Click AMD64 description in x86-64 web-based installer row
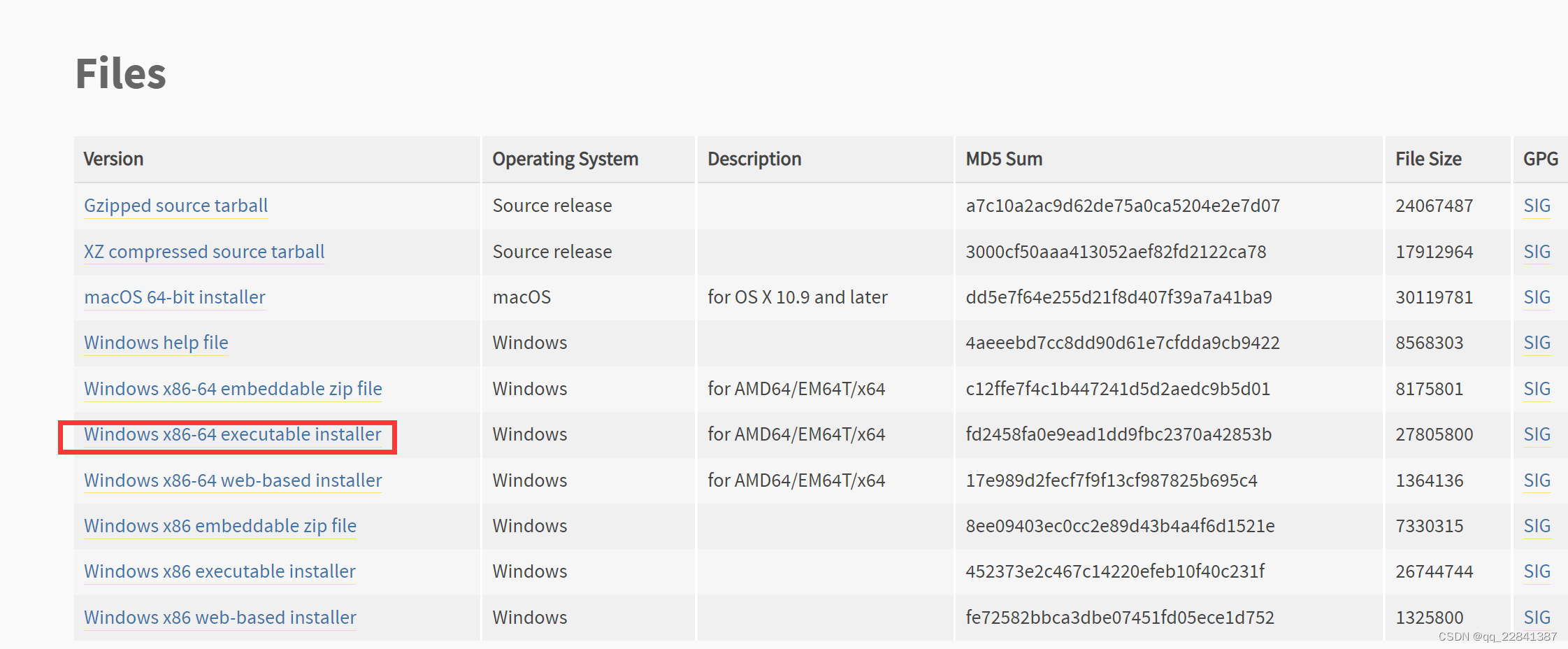The height and width of the screenshot is (649, 1568). click(x=796, y=480)
